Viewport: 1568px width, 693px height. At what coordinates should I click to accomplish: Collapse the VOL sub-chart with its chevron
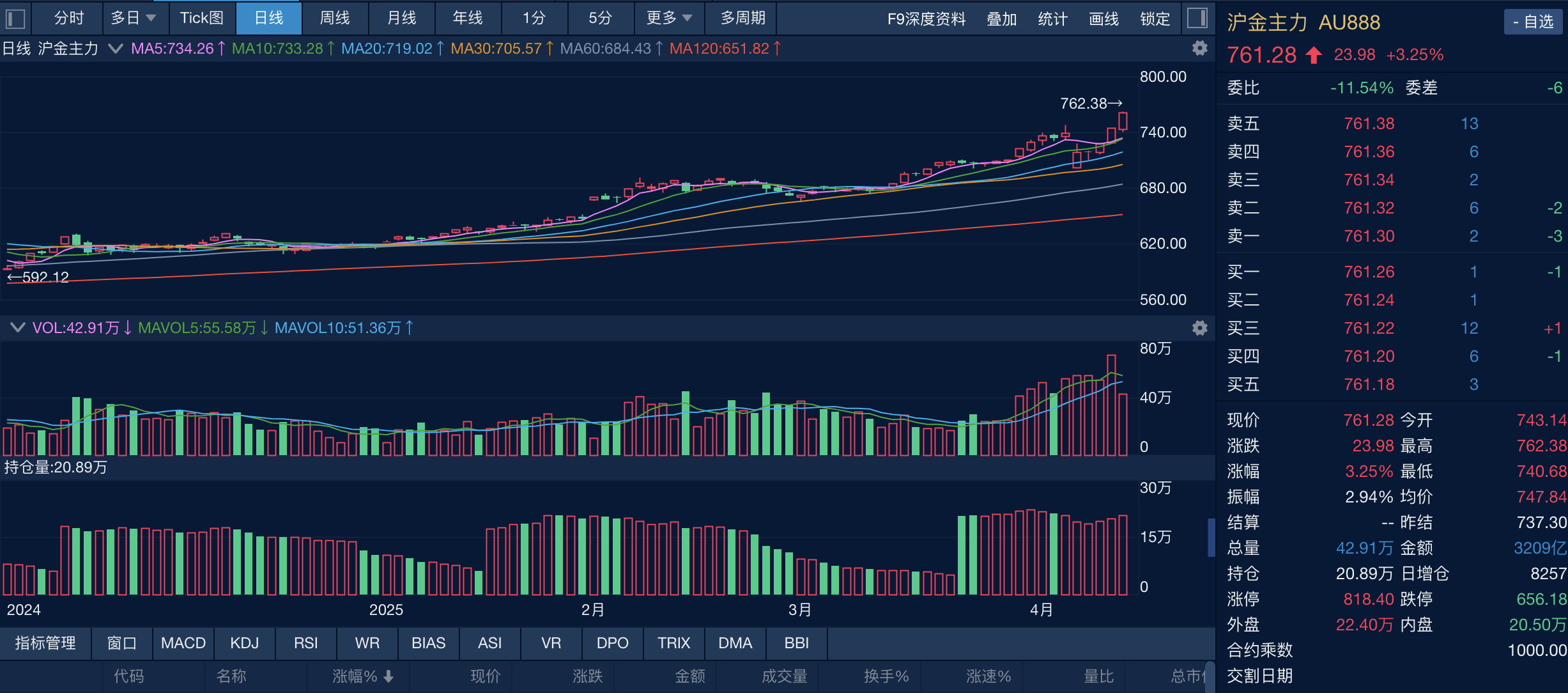tap(18, 328)
